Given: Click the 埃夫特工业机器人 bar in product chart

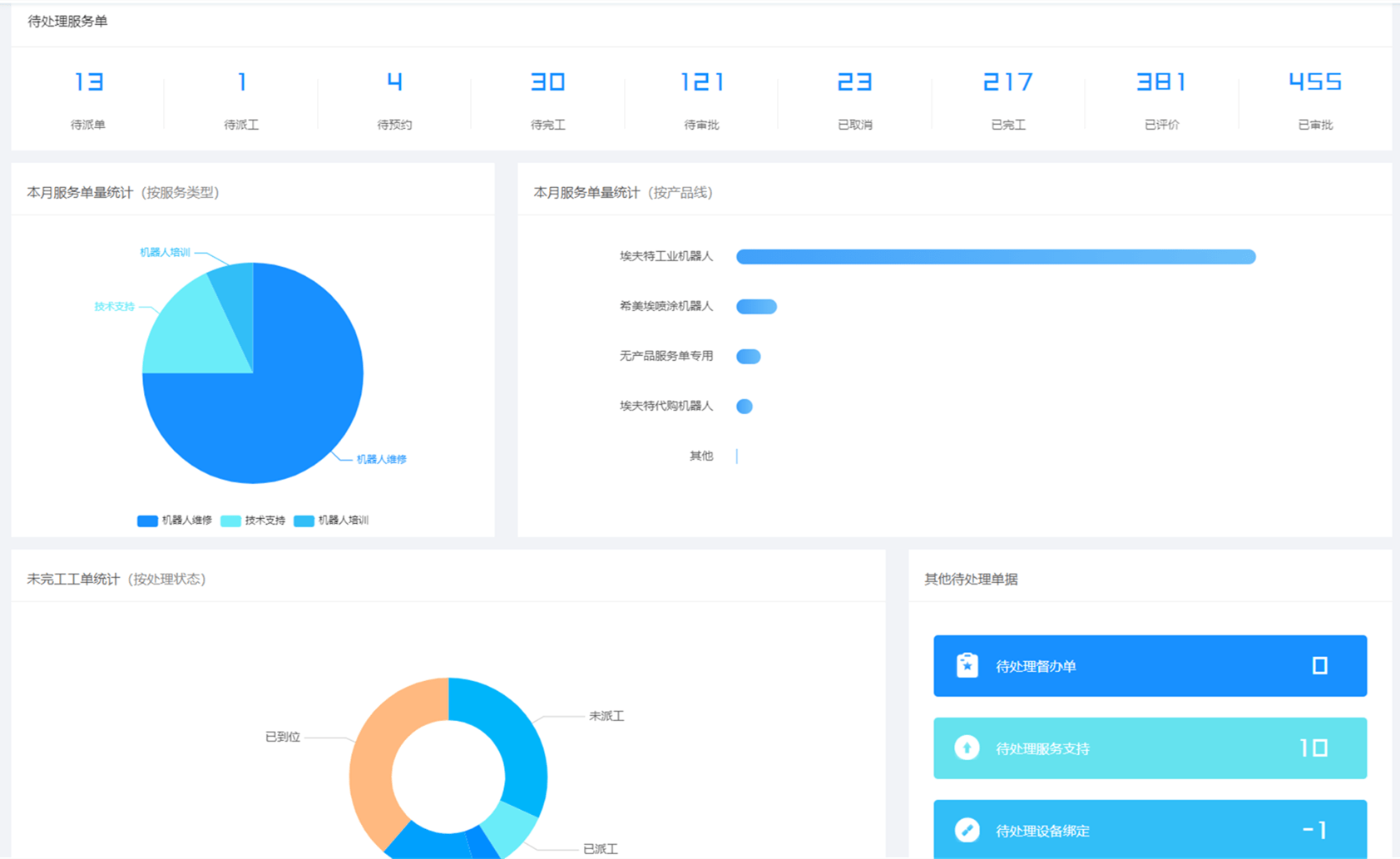Looking at the screenshot, I should pyautogui.click(x=995, y=257).
